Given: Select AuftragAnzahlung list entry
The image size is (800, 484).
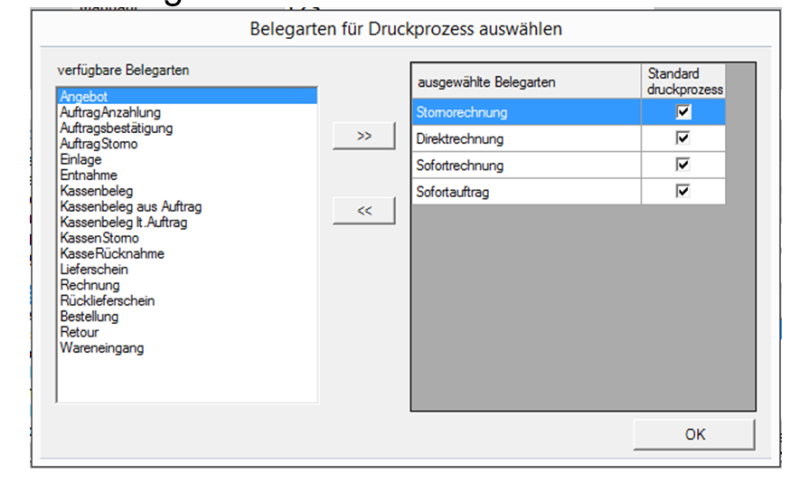Looking at the screenshot, I should (x=110, y=113).
